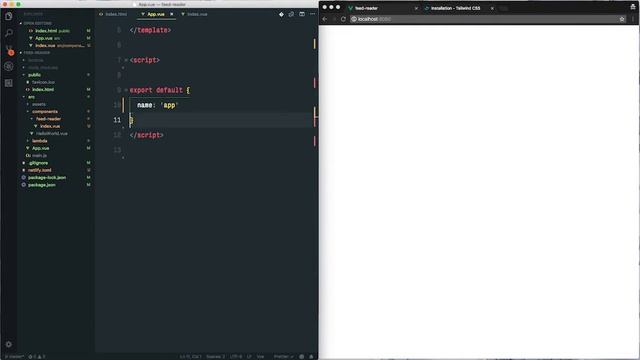Switch to Installation - Tailwind CSS browser tab

[x=456, y=8]
